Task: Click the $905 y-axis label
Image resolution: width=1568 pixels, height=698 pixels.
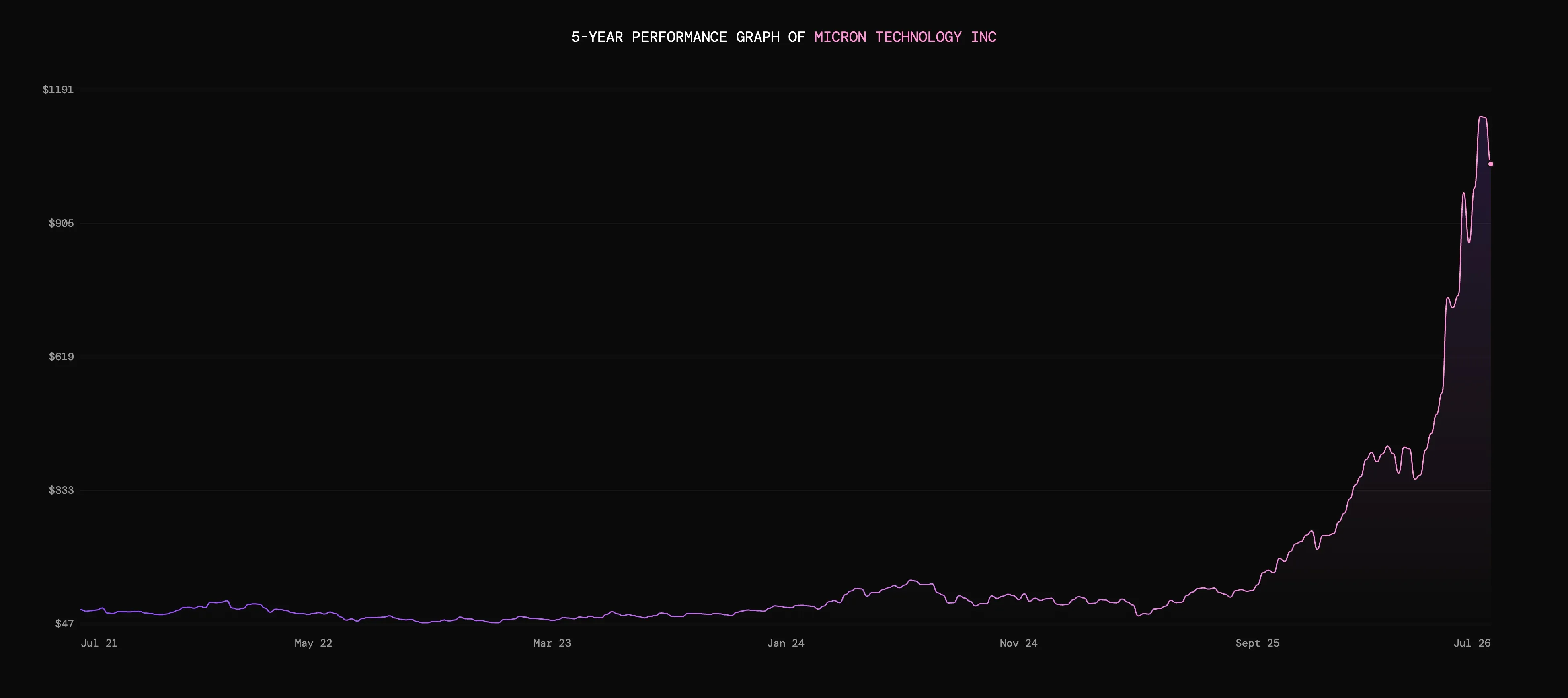Action: click(61, 223)
